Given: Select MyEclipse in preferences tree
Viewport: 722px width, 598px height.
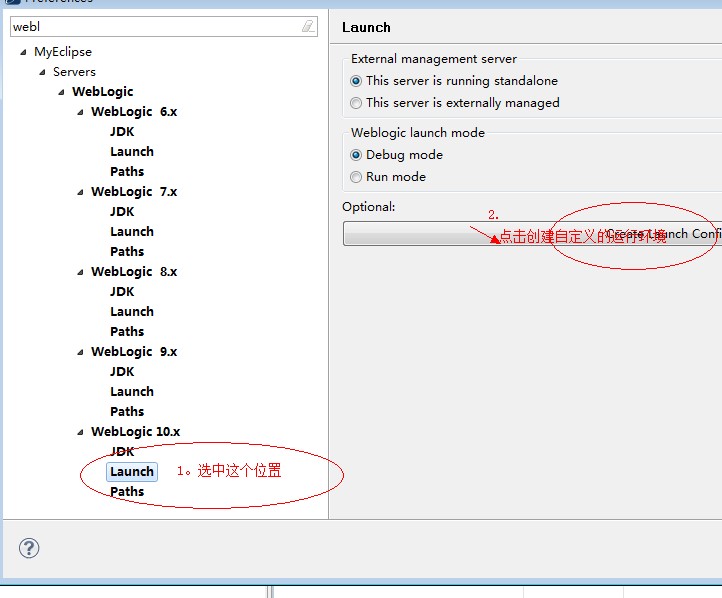Looking at the screenshot, I should [x=63, y=52].
